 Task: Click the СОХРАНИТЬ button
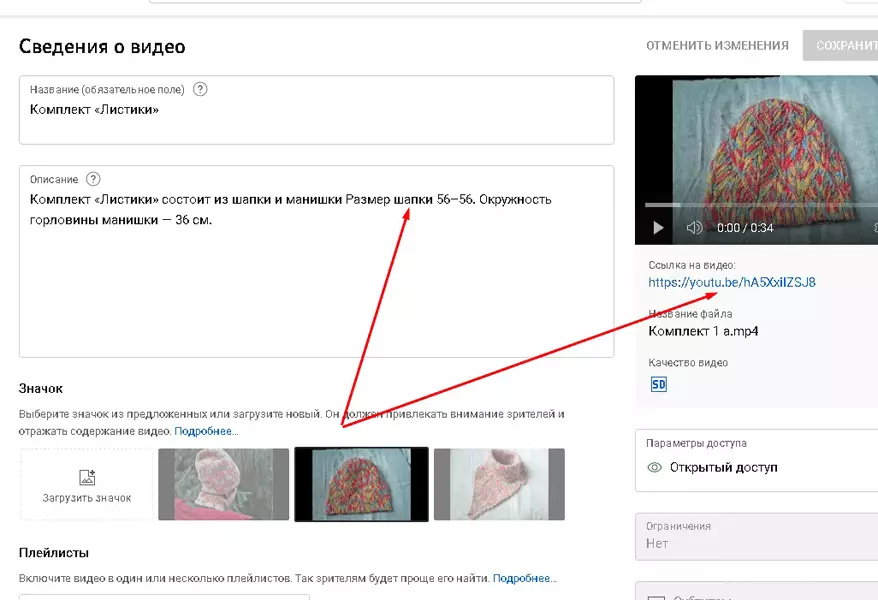pyautogui.click(x=841, y=45)
